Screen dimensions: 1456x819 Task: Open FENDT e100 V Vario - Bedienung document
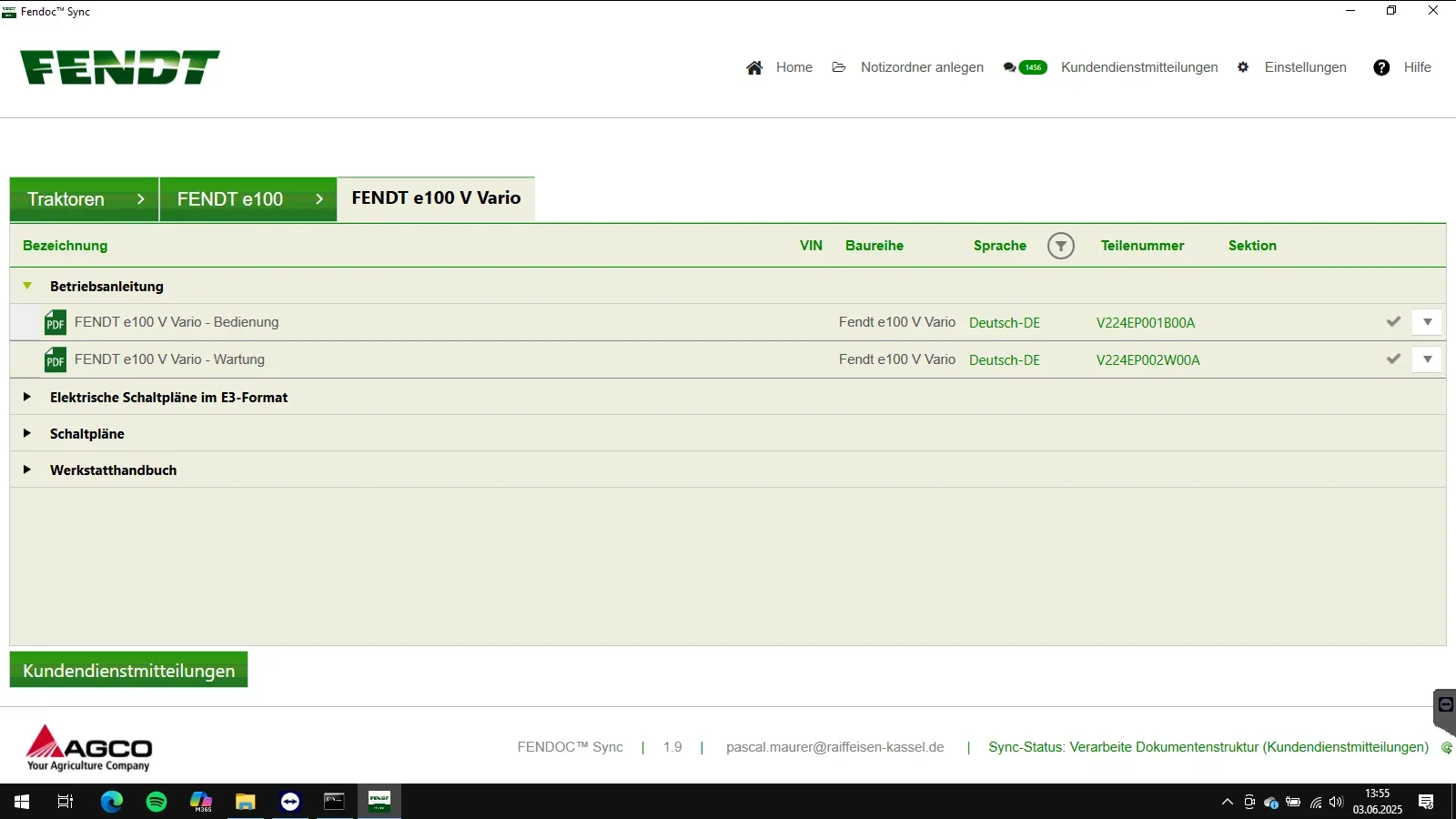pos(177,322)
